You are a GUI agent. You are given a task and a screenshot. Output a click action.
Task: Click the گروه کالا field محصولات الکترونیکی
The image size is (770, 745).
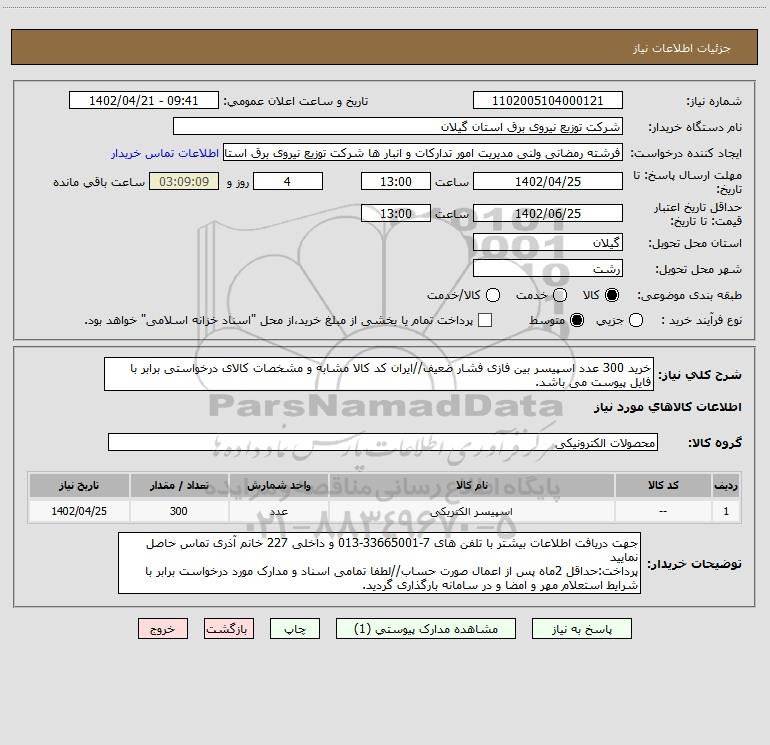pyautogui.click(x=383, y=442)
